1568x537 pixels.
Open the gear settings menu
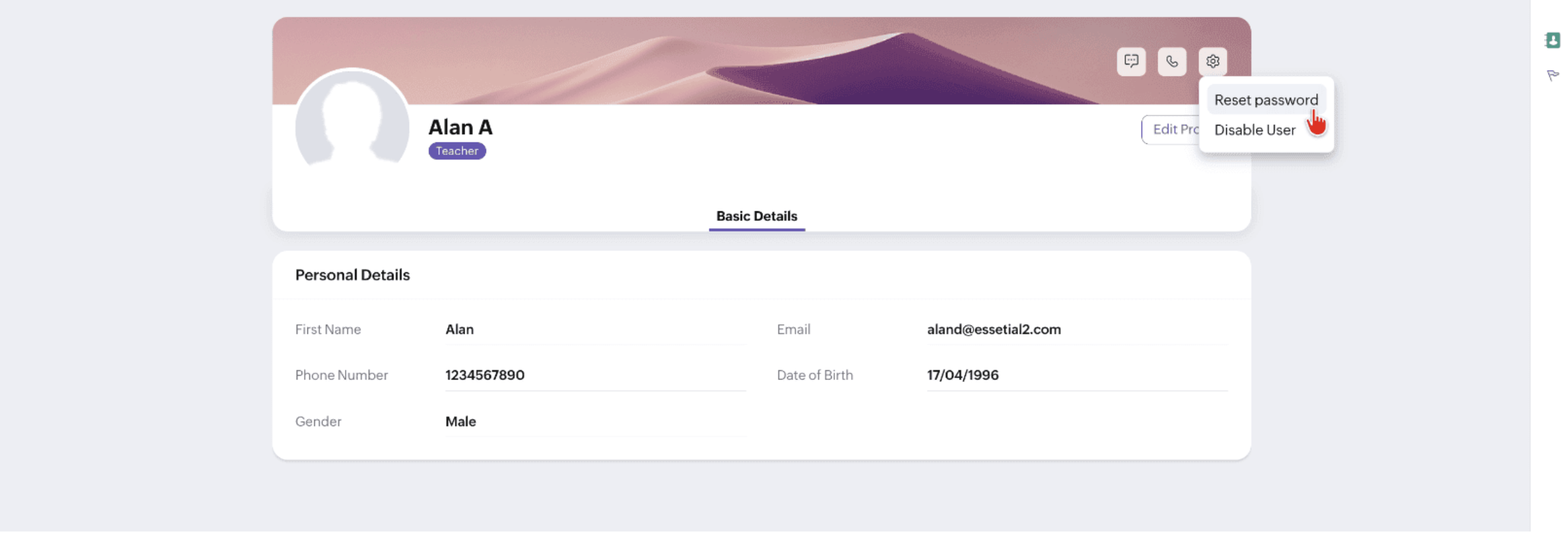1212,61
